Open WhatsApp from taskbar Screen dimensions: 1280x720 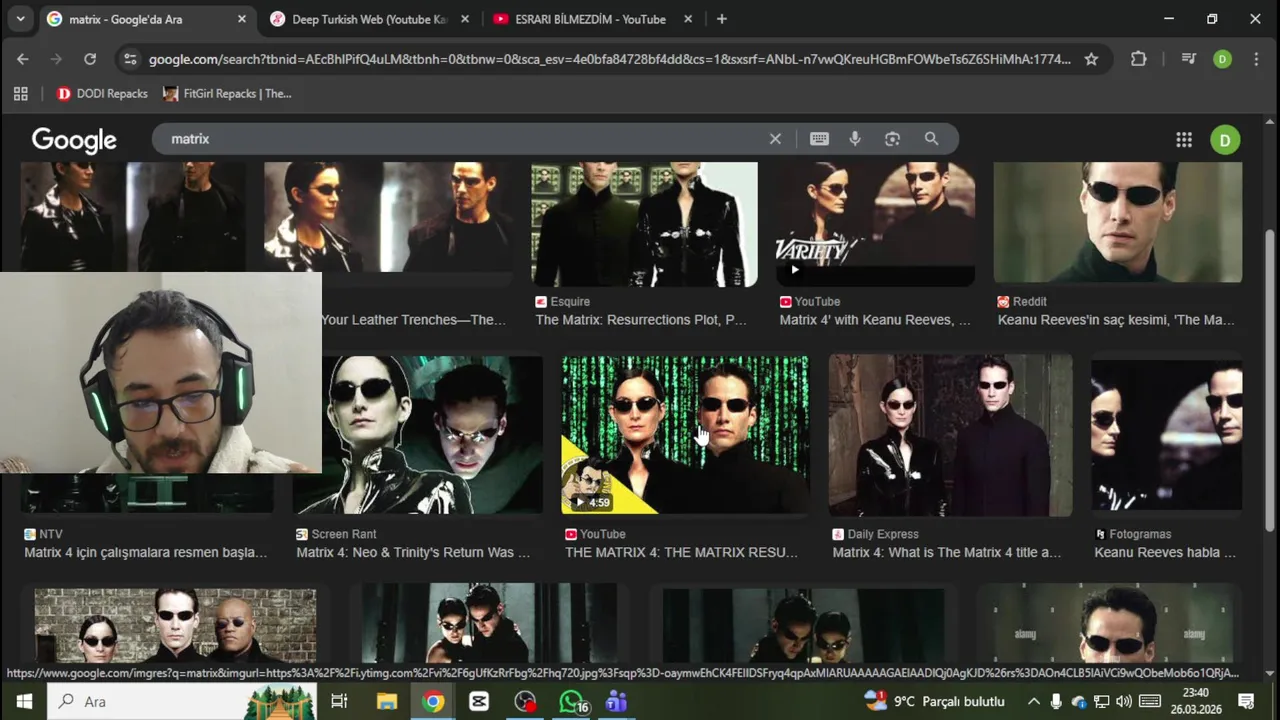tap(571, 701)
